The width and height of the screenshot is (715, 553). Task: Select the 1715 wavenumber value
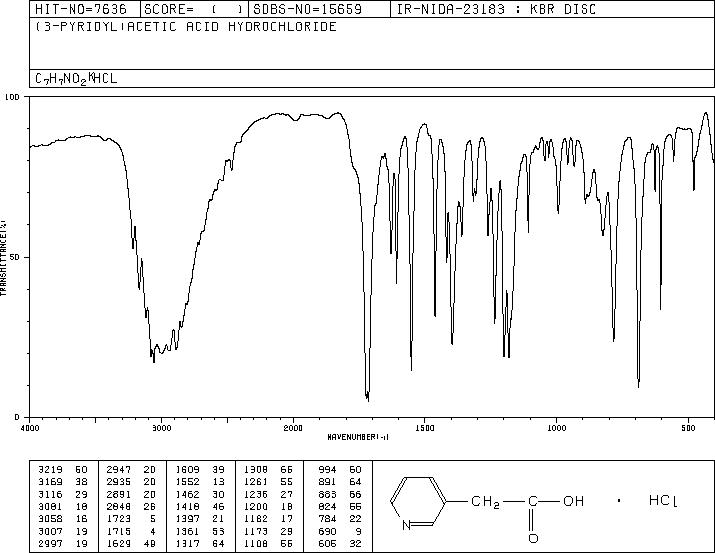coord(119,531)
